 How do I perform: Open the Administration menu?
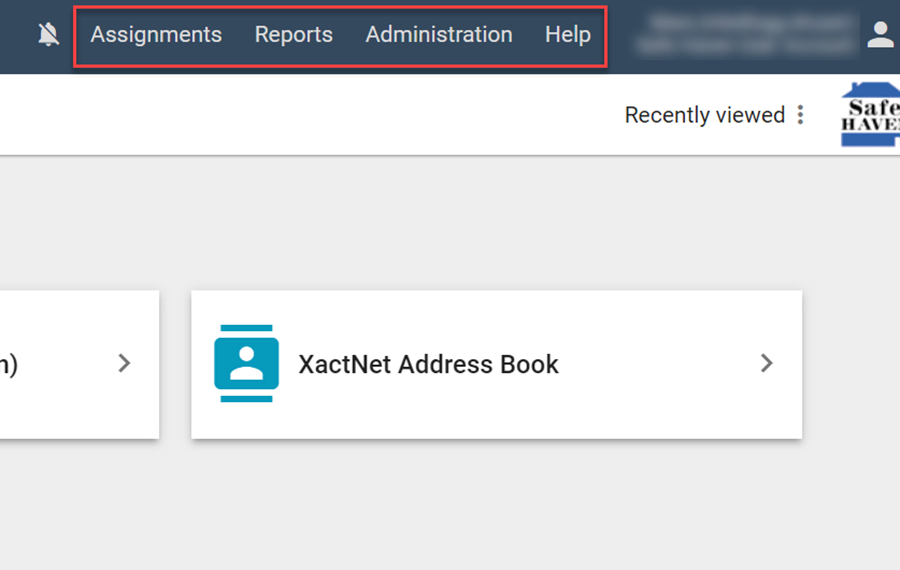[x=438, y=35]
